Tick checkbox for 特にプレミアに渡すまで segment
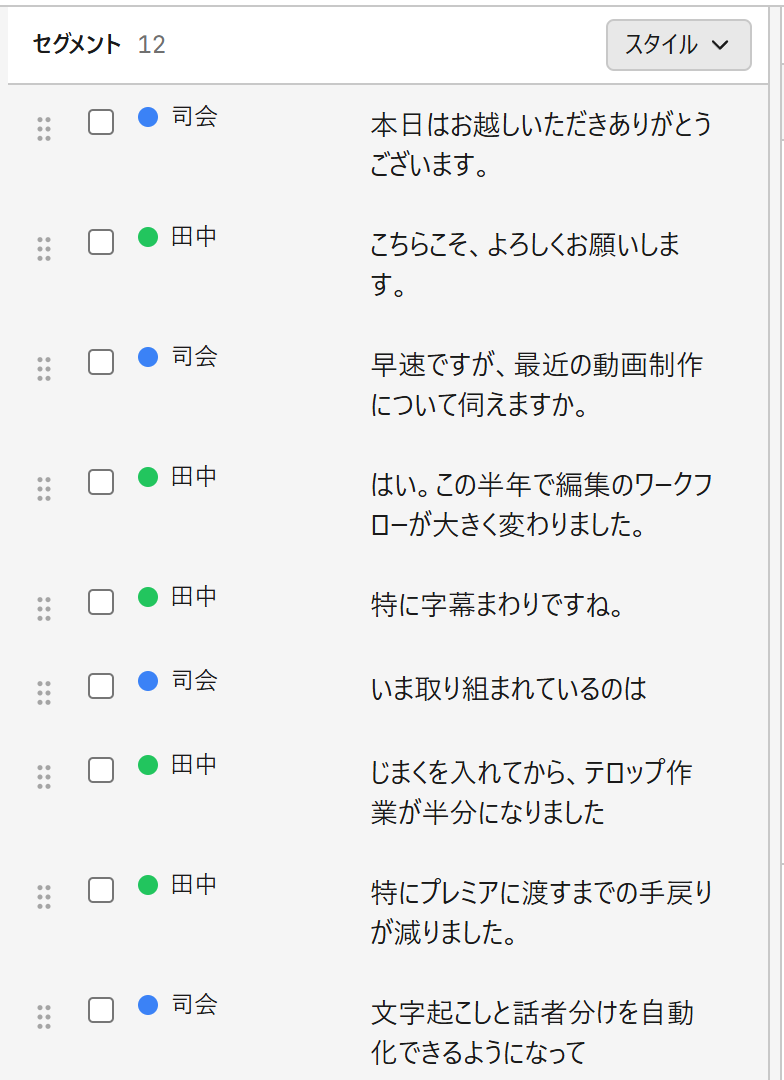Image resolution: width=784 pixels, height=1080 pixels. pyautogui.click(x=101, y=890)
